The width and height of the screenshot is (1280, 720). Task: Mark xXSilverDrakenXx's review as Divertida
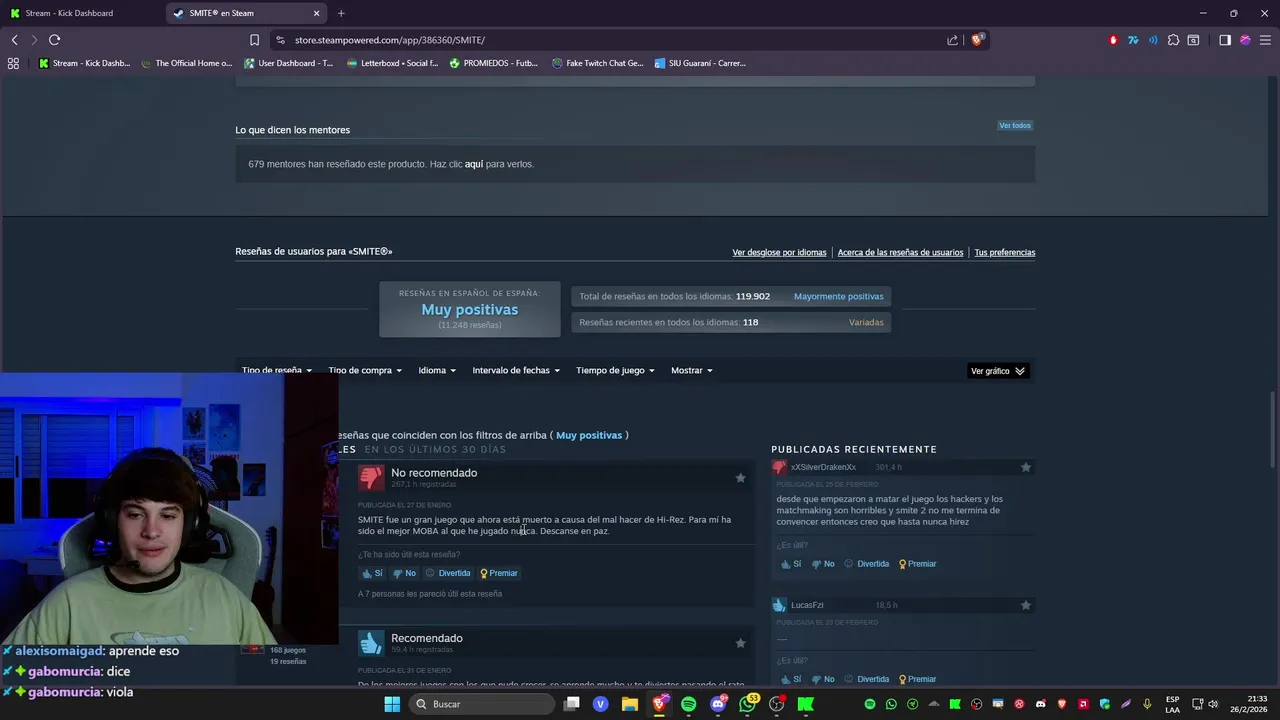[x=866, y=564]
